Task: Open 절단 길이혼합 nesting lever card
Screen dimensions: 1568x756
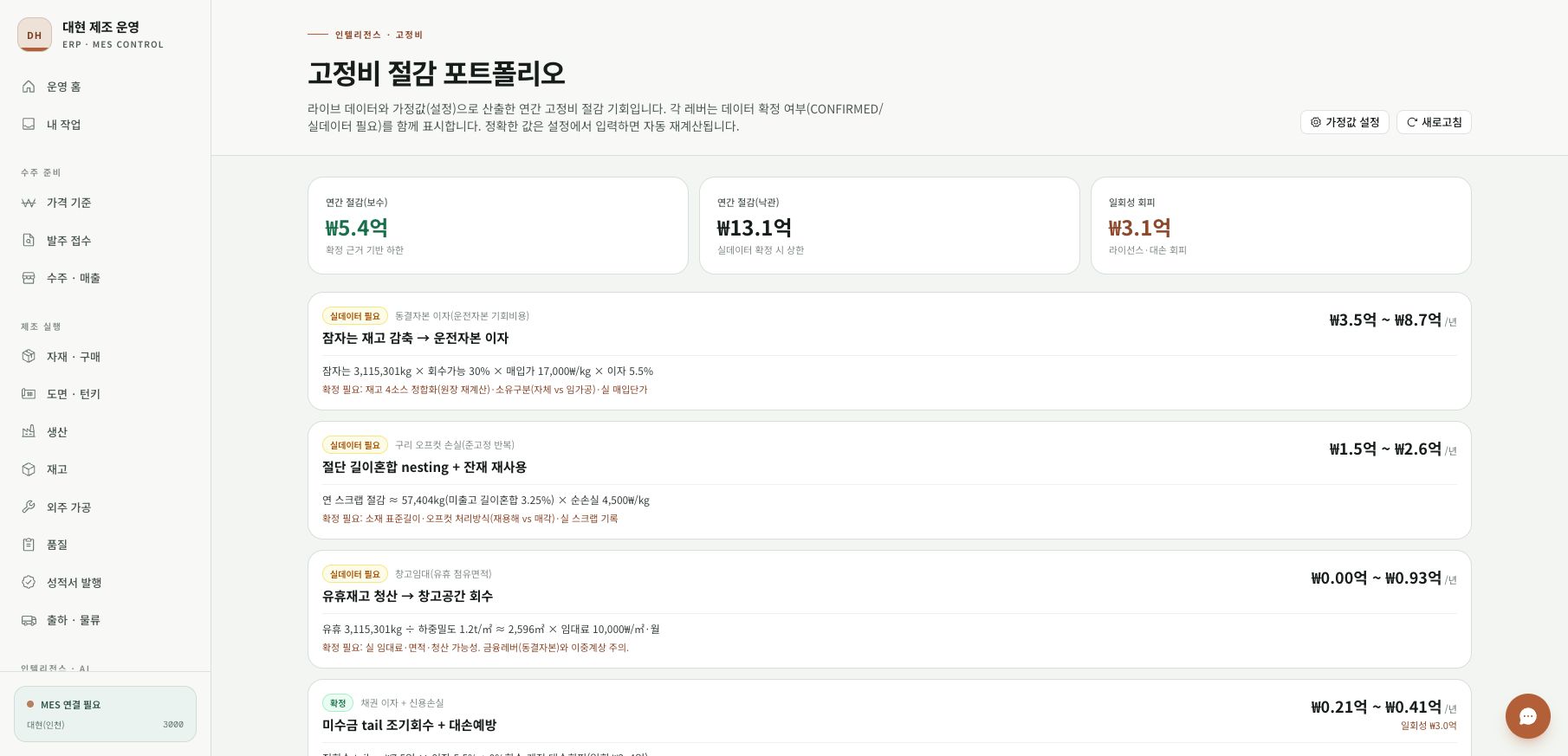Action: click(889, 480)
